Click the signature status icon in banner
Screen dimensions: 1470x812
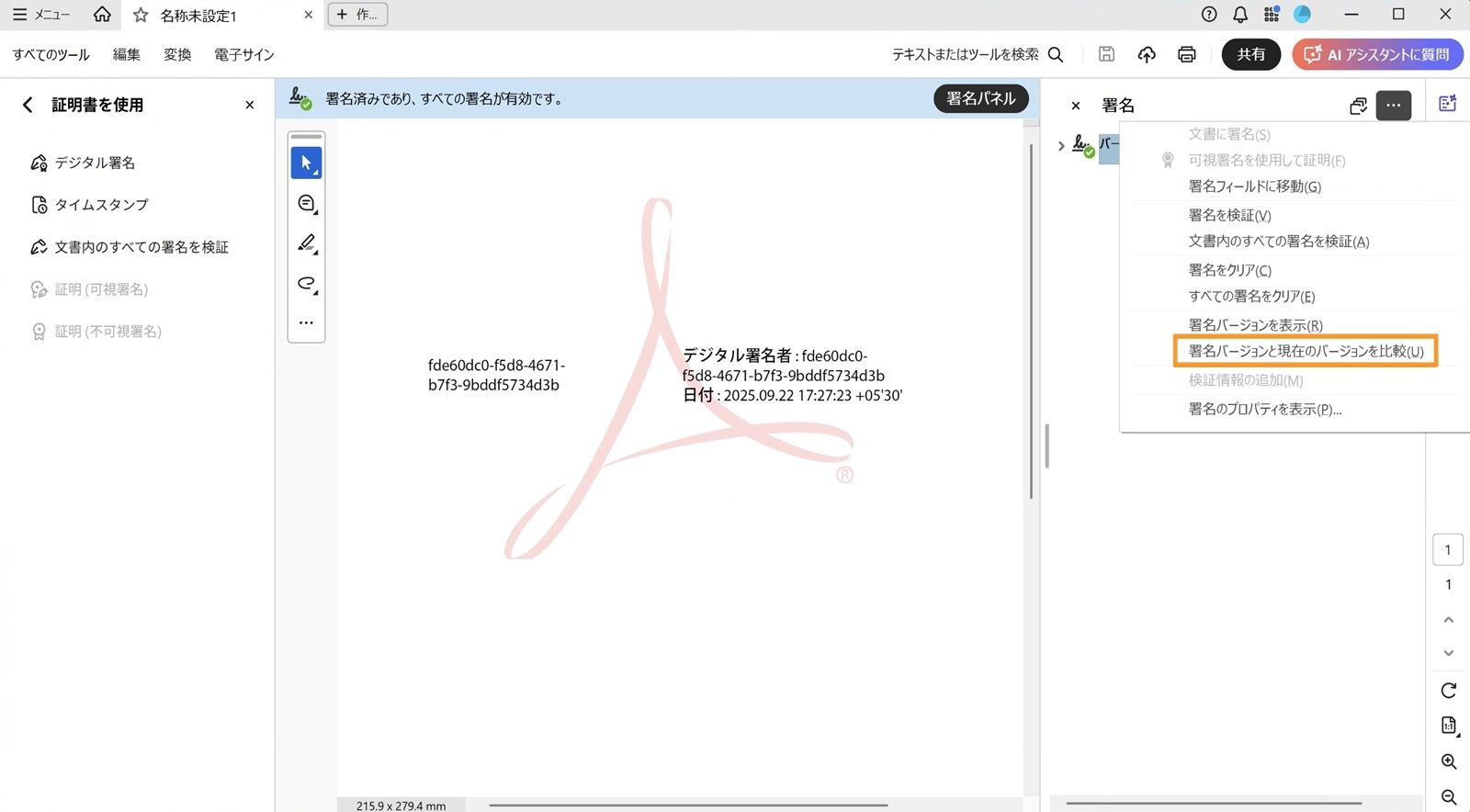pos(300,97)
